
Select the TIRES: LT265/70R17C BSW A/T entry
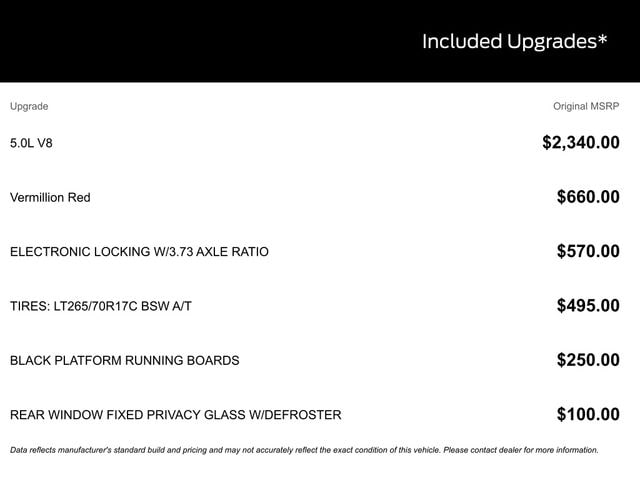coord(100,306)
